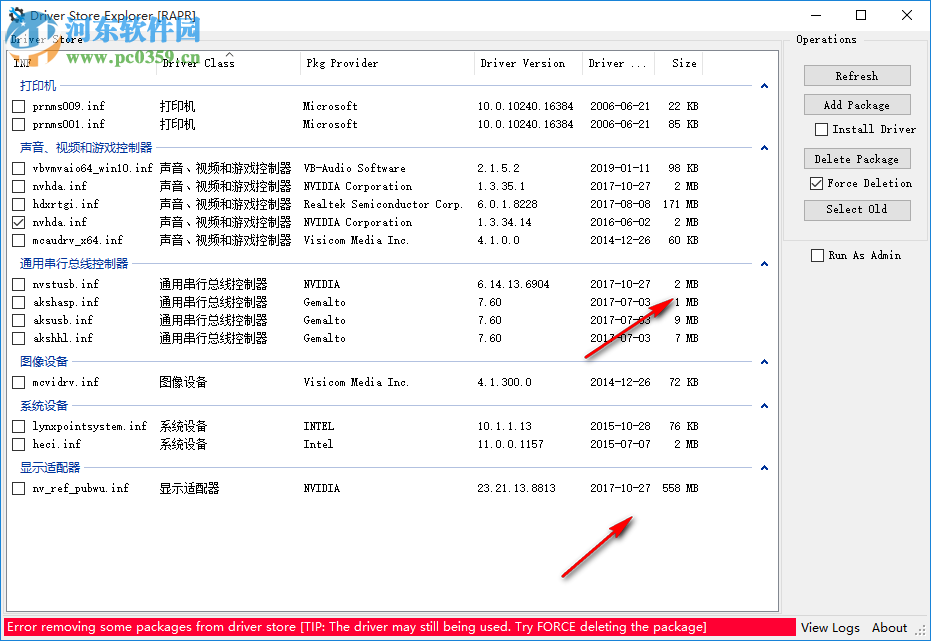Click the resize grip in status bar
The width and height of the screenshot is (931, 641).
[921, 631]
